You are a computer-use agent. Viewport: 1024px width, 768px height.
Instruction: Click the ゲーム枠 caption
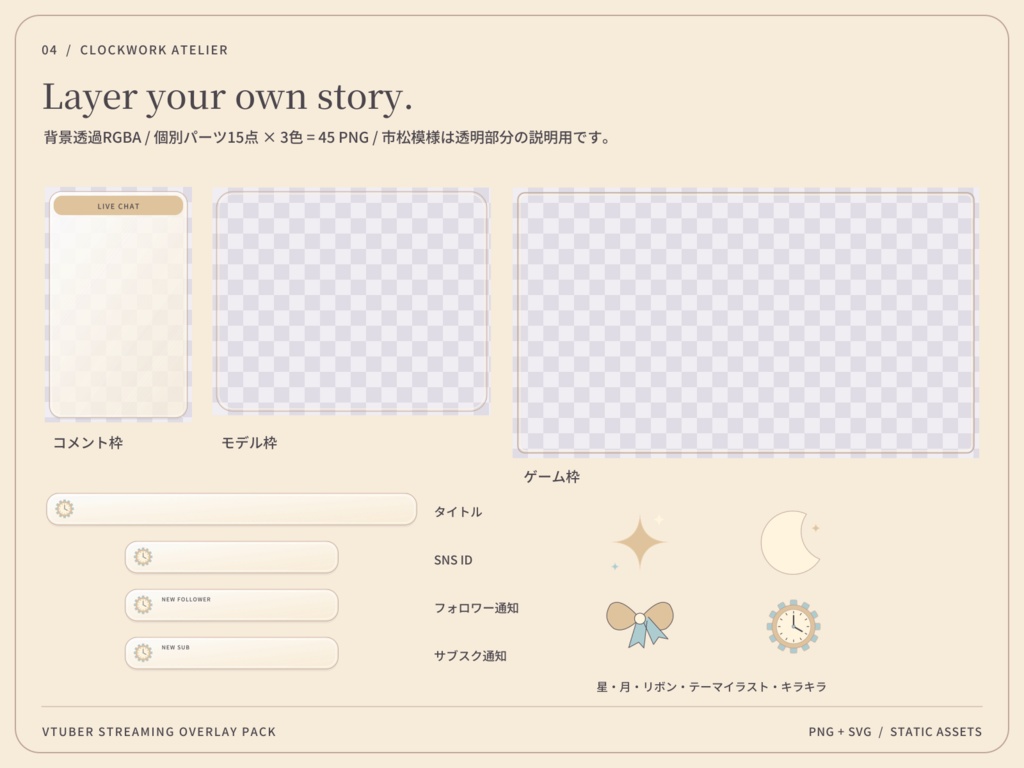click(552, 477)
